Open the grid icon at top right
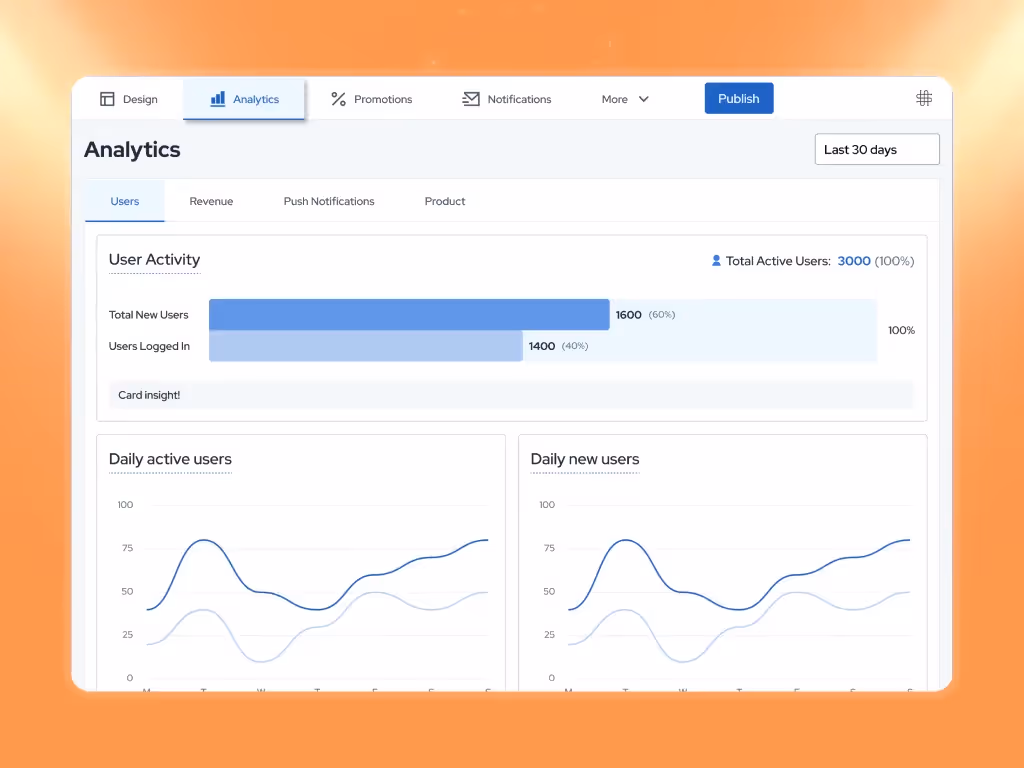The height and width of the screenshot is (768, 1024). pyautogui.click(x=923, y=99)
